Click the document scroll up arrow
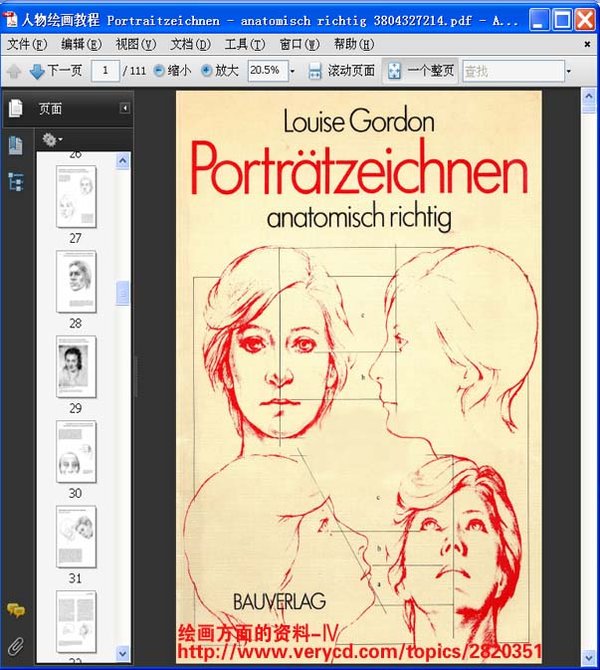 (589, 97)
